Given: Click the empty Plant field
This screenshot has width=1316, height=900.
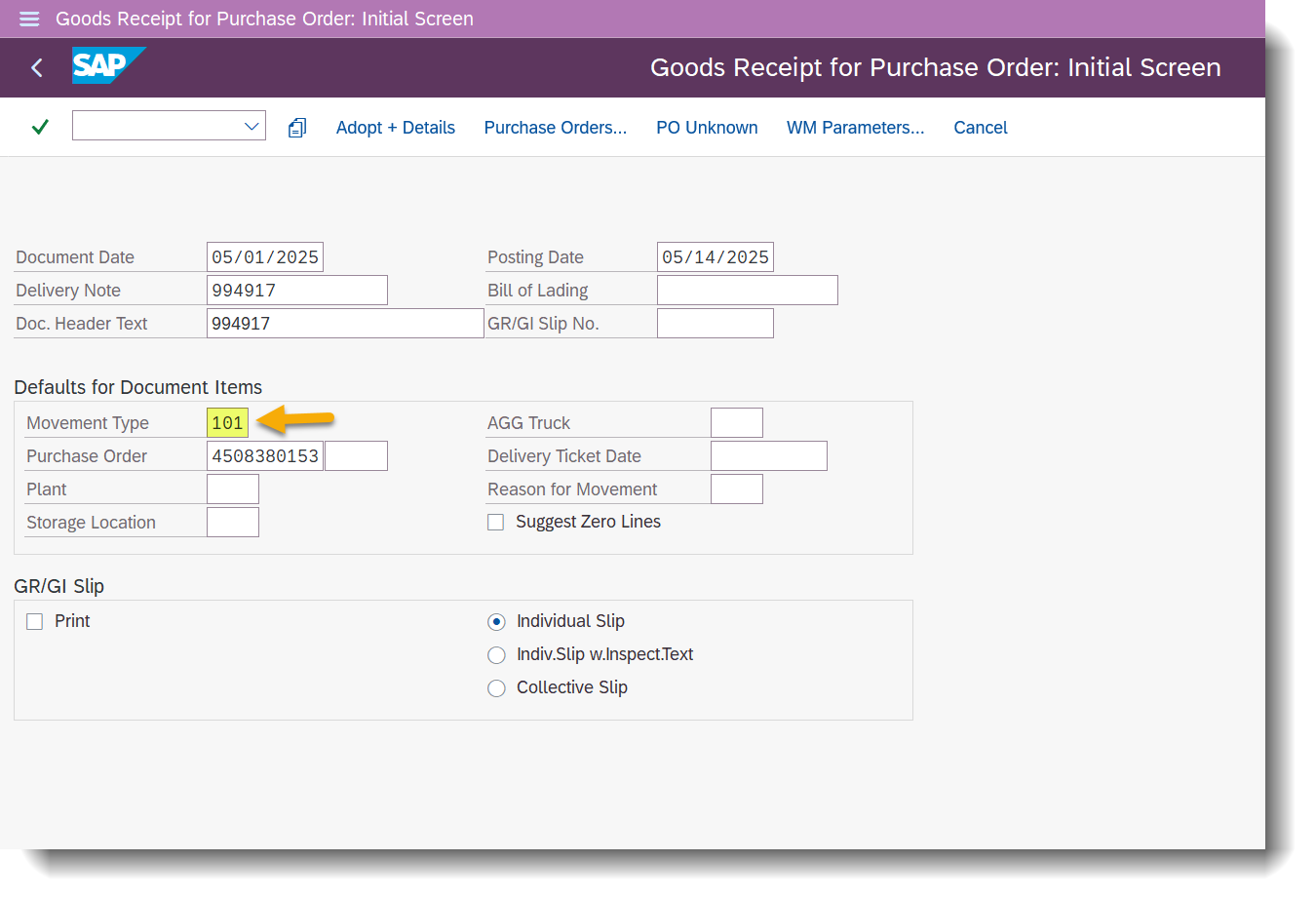Looking at the screenshot, I should 232,489.
